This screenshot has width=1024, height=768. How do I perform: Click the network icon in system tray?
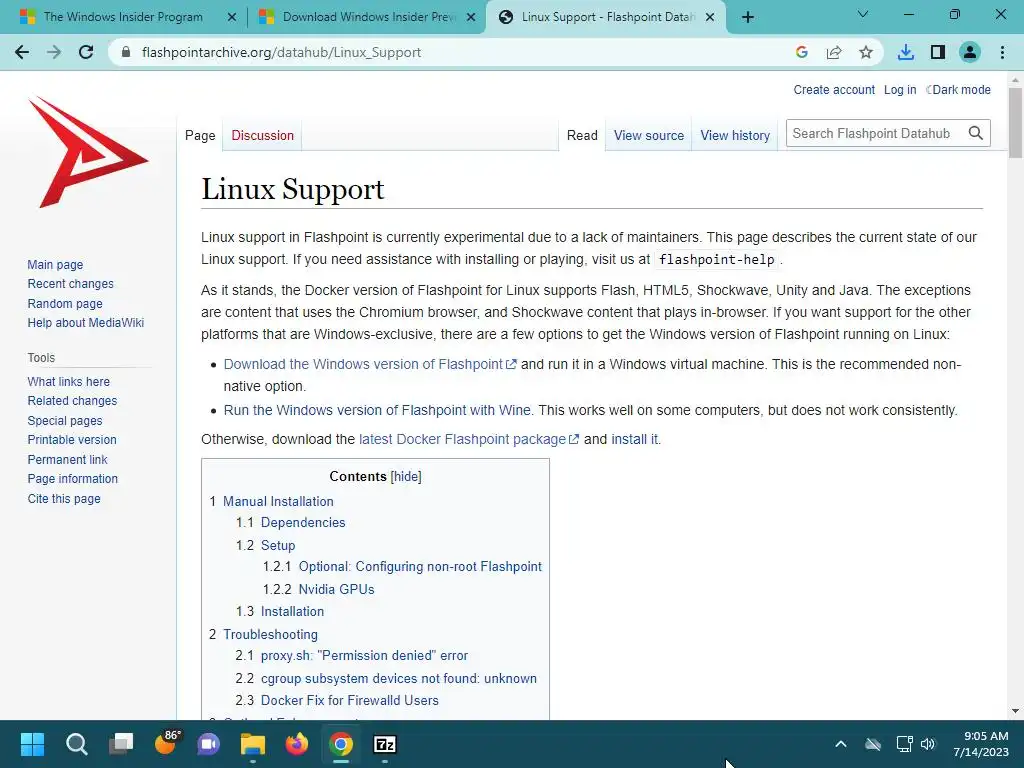(904, 744)
